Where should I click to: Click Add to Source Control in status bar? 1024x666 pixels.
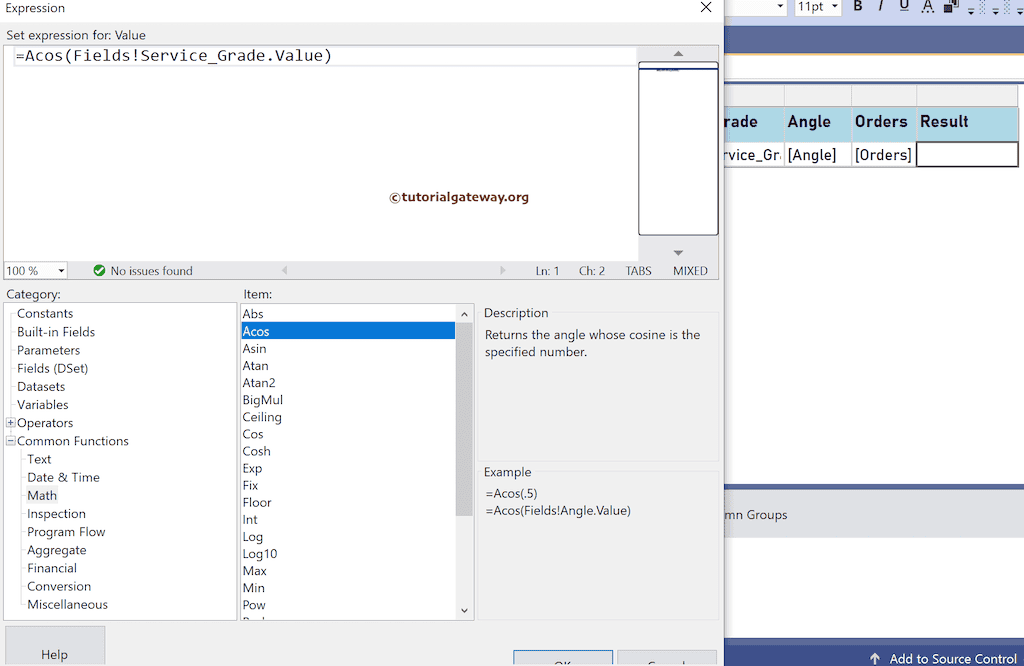[x=944, y=658]
